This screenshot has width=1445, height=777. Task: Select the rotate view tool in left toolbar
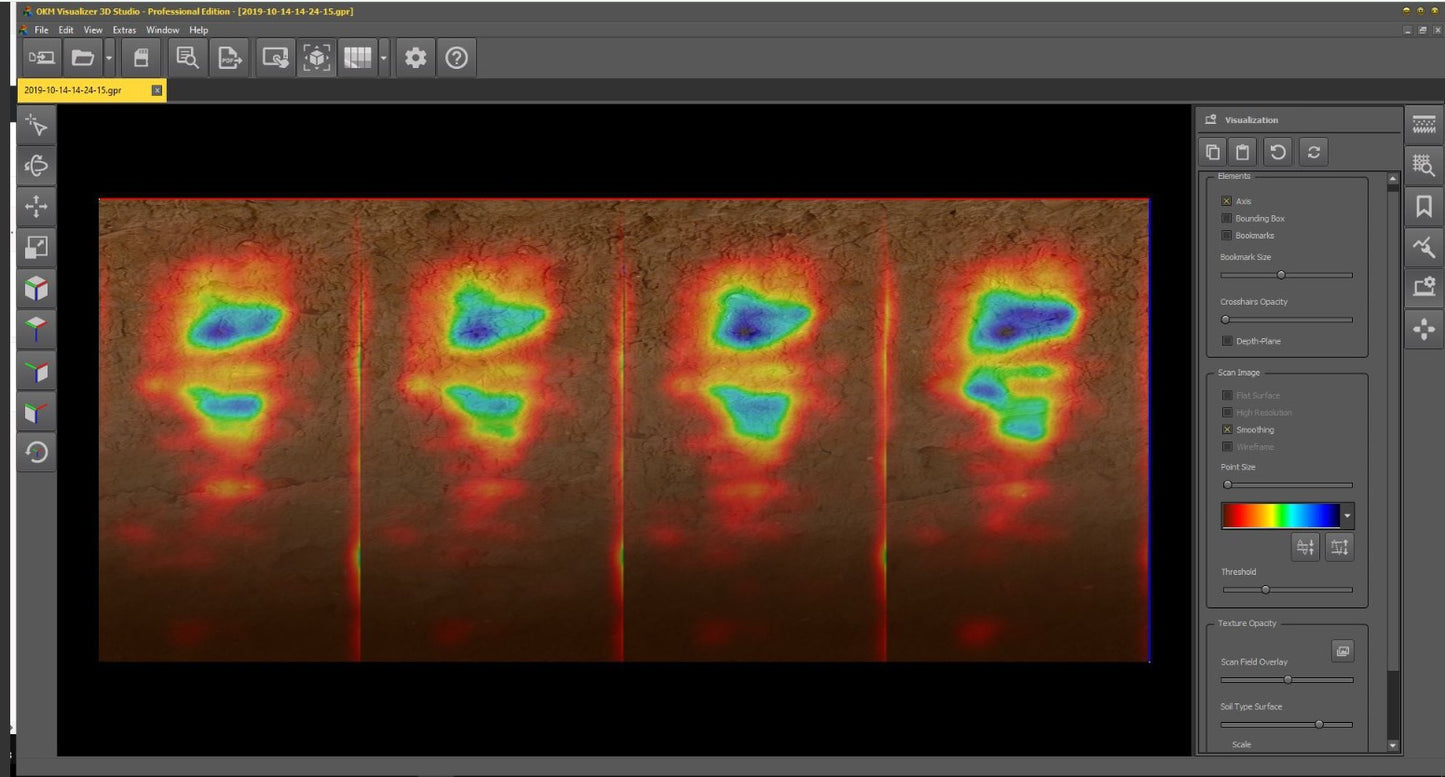36,165
